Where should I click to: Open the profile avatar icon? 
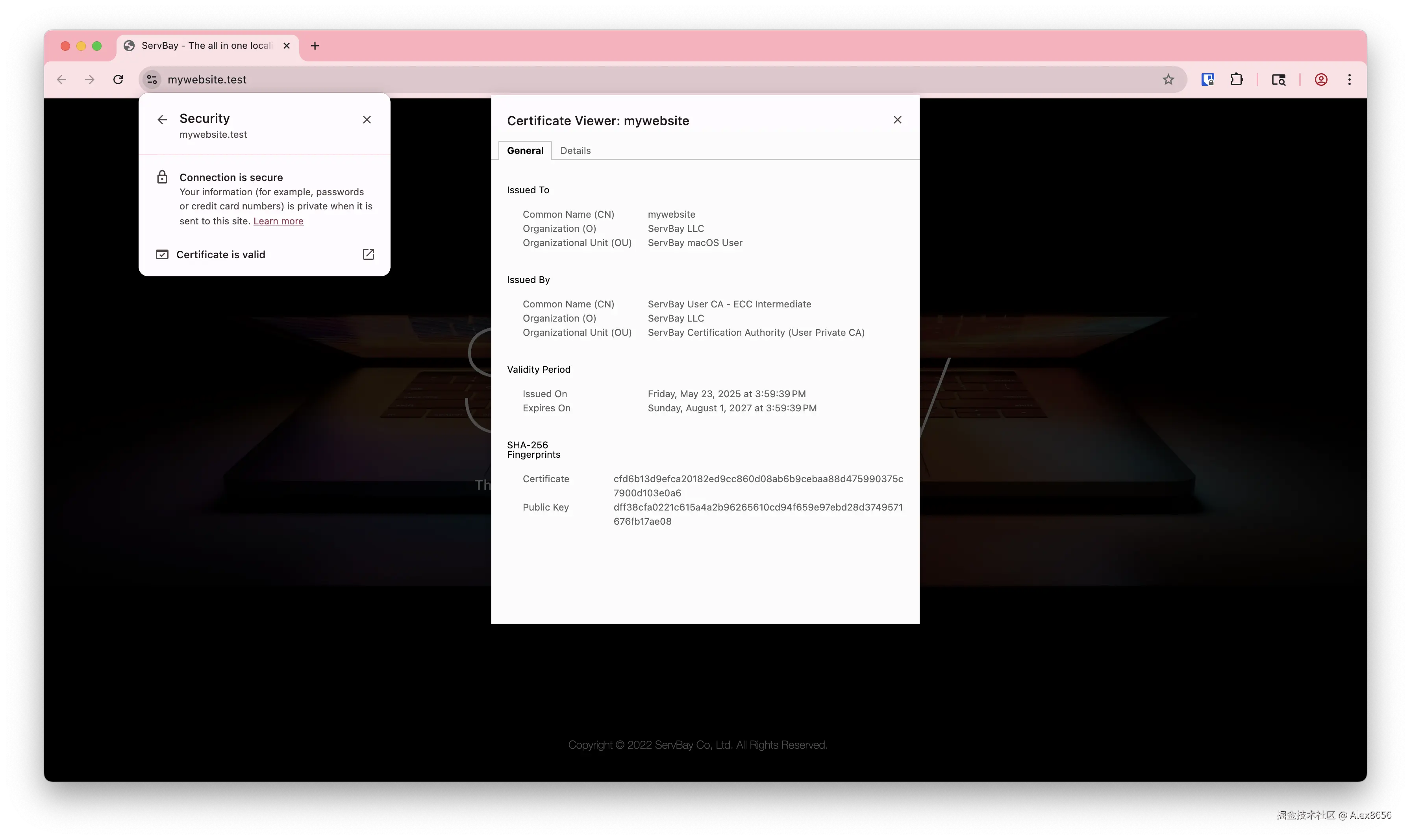(1320, 80)
